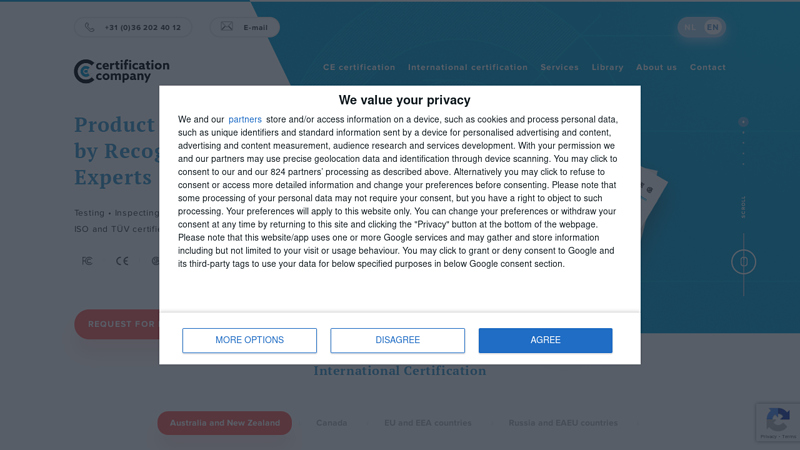Select the Australia and New Zealand tab
The width and height of the screenshot is (800, 450).
click(224, 423)
